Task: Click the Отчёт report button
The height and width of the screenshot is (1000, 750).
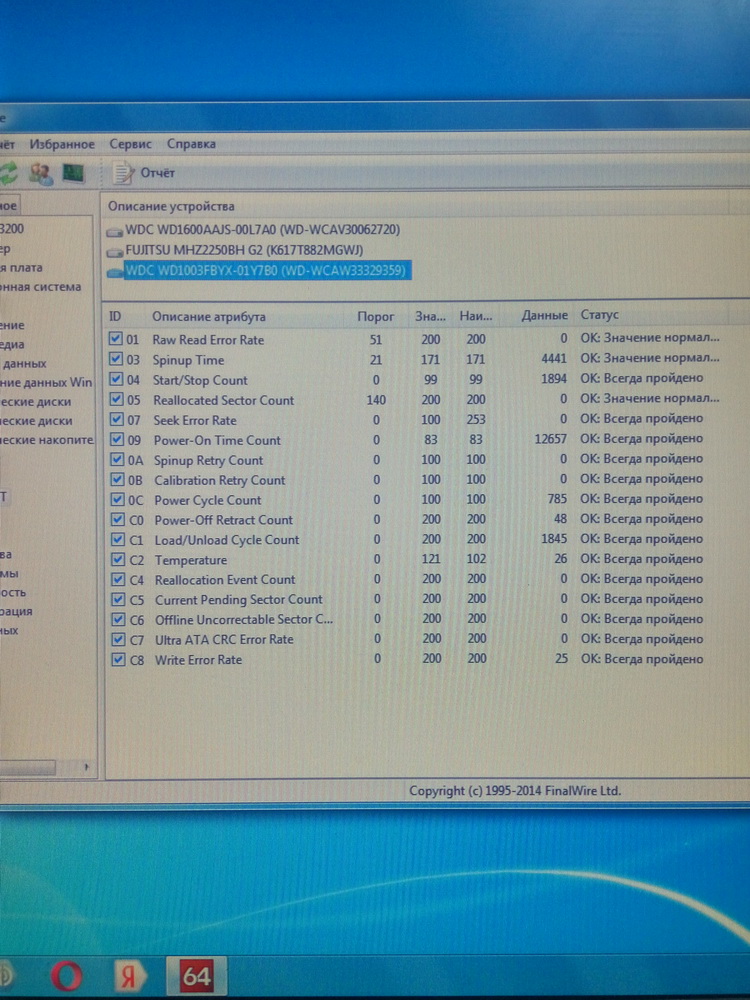Action: pyautogui.click(x=143, y=173)
